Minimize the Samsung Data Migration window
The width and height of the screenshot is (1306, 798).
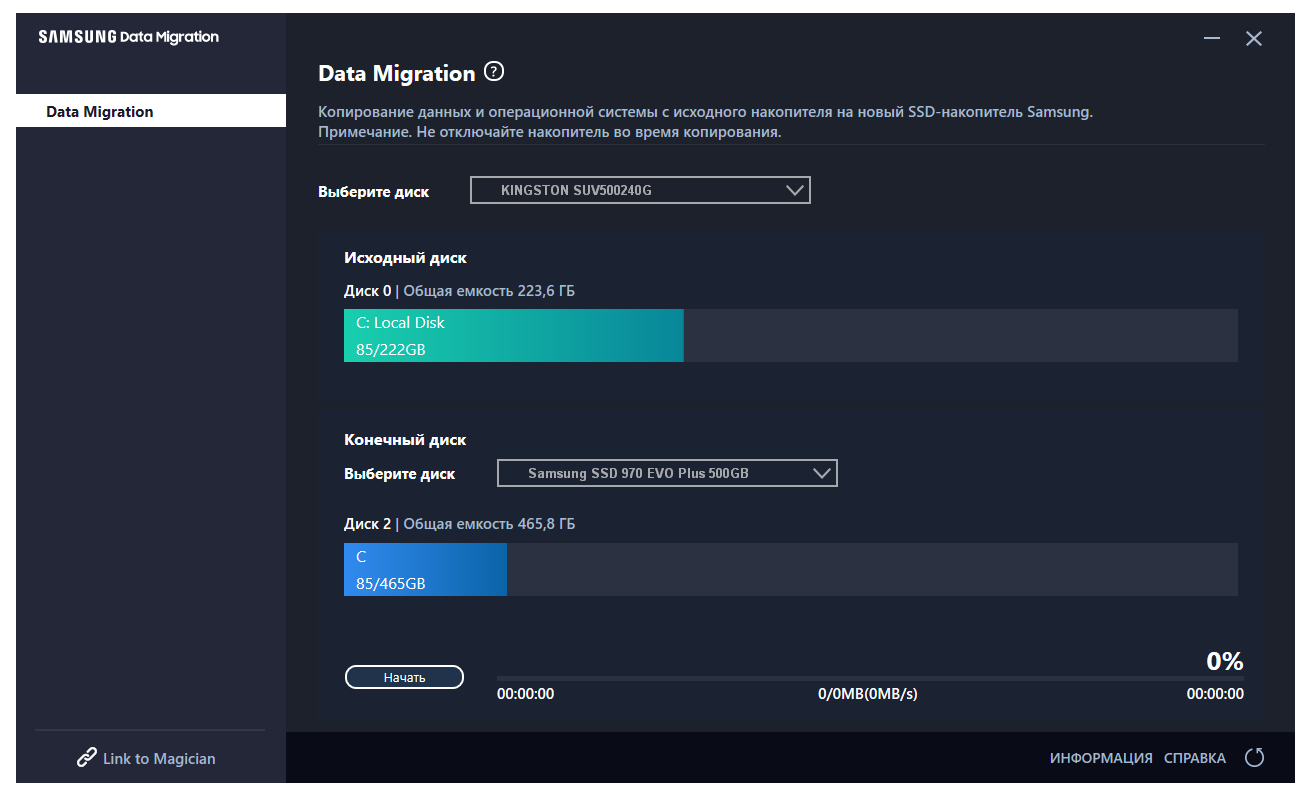pos(1212,39)
